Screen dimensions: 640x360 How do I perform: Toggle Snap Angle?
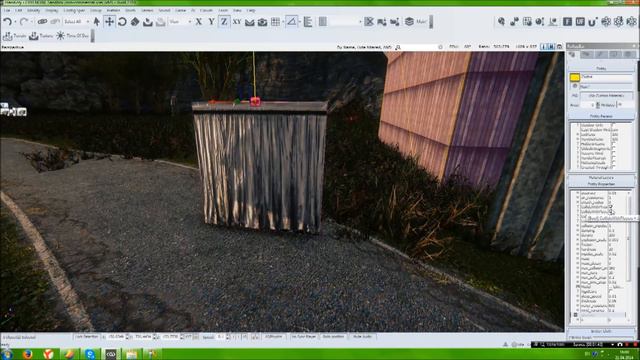[291, 21]
